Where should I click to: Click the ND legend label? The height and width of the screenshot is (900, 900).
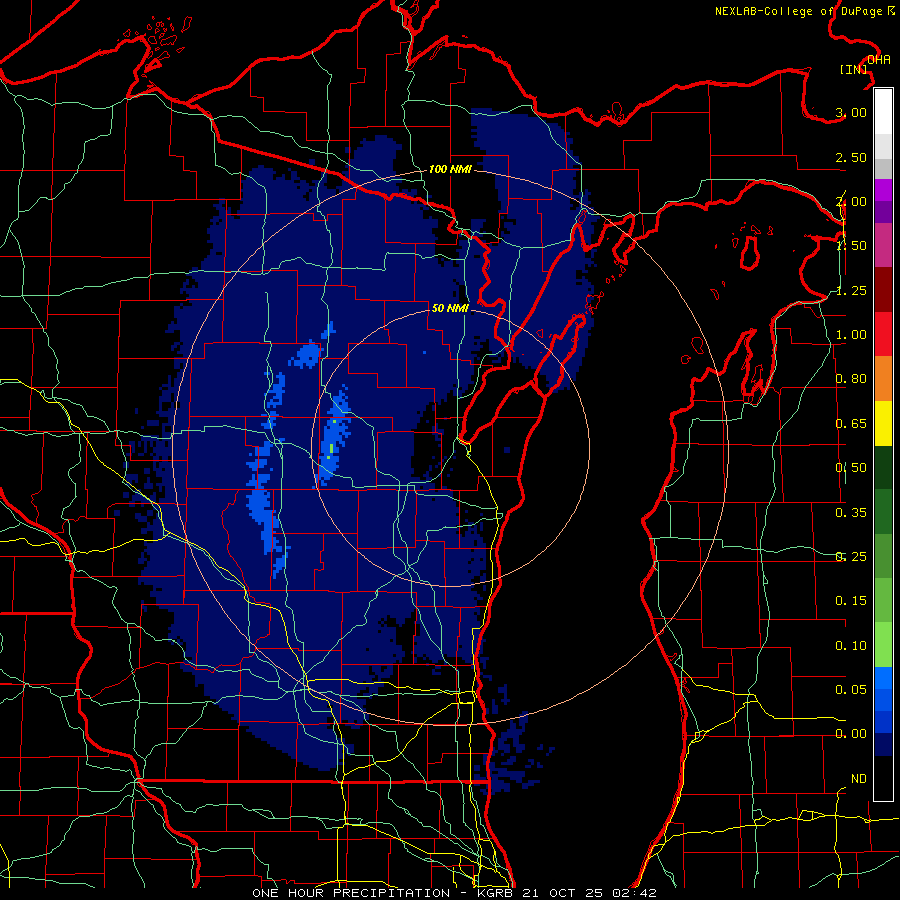click(859, 779)
